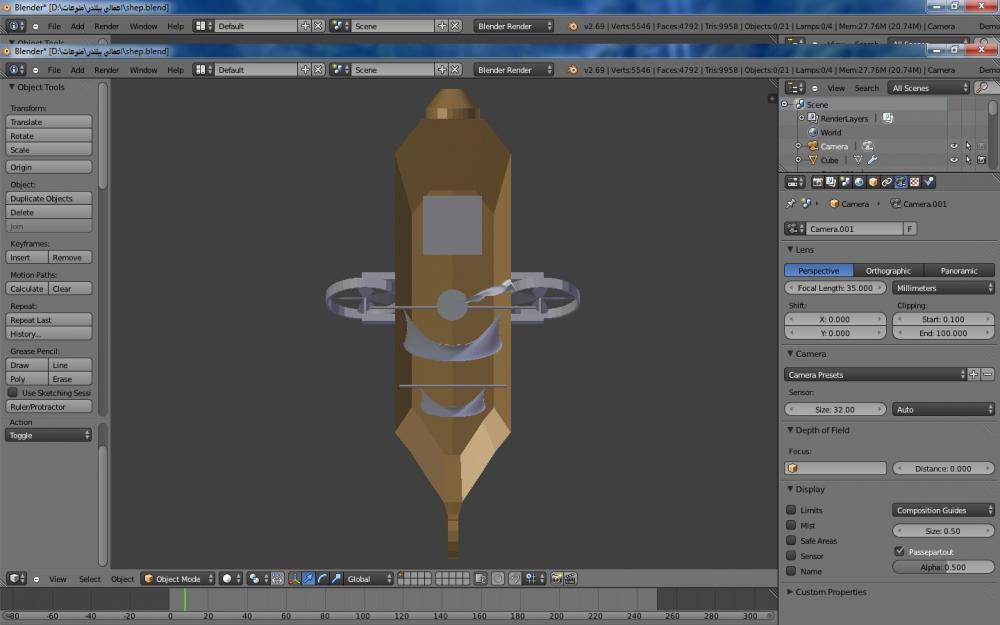Click the Translate button
1000x625 pixels.
48,122
